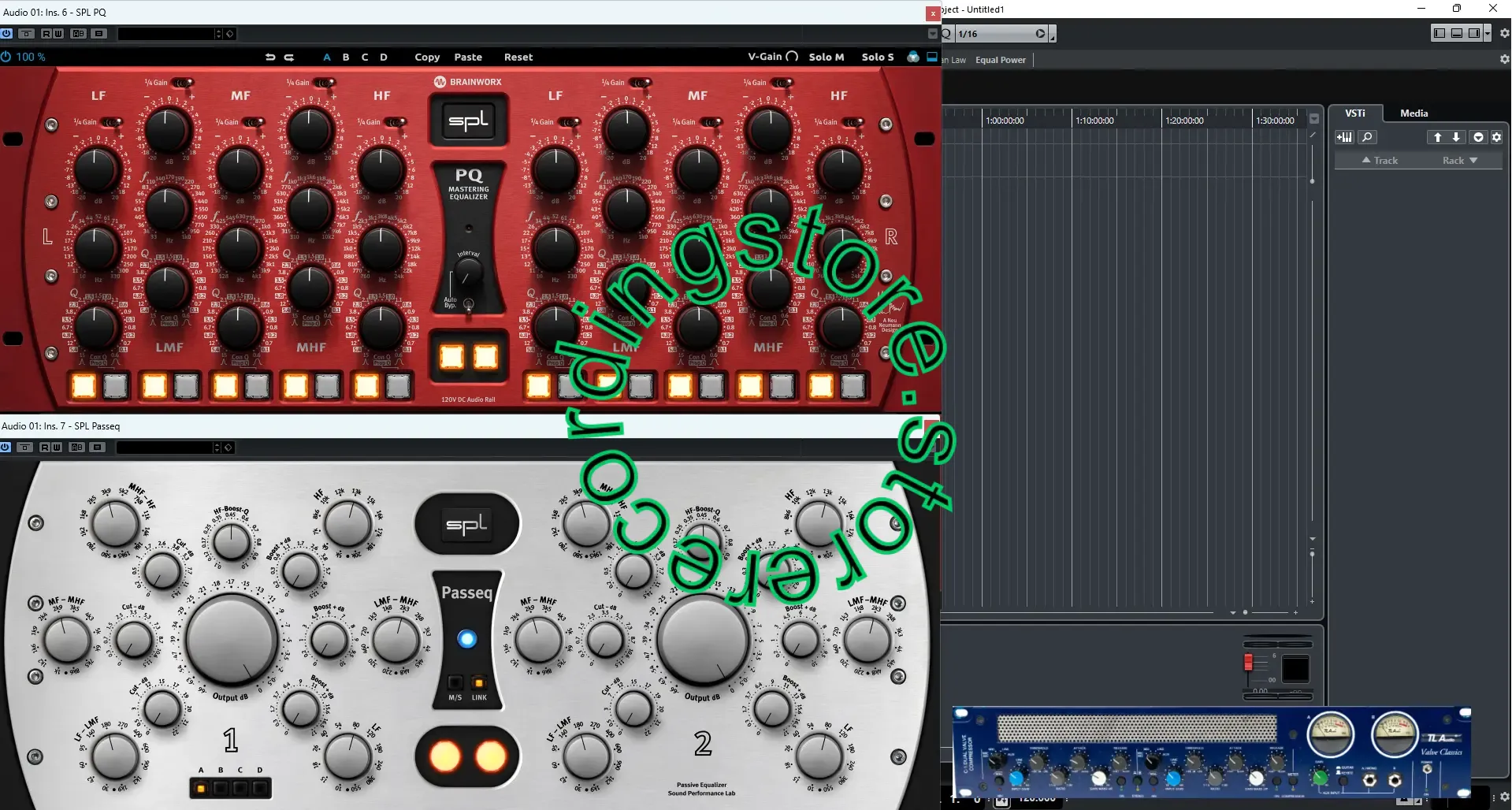Screen dimensions: 1512x810
Task: Toggle left power button in SPL PQ center
Action: tap(452, 357)
